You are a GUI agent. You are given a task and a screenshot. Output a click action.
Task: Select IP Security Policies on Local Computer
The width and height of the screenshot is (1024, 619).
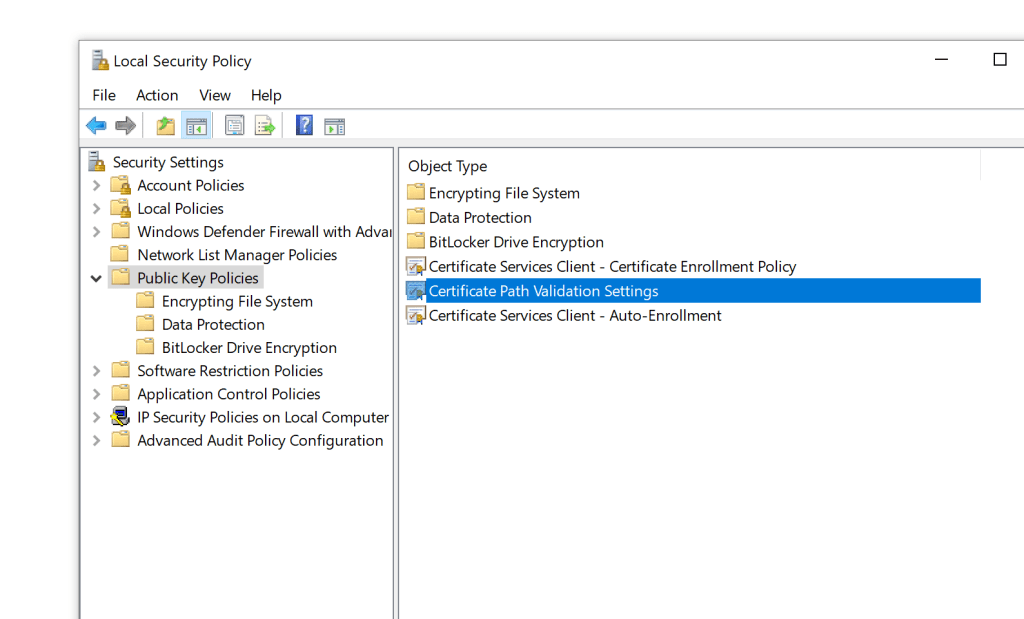click(x=262, y=418)
